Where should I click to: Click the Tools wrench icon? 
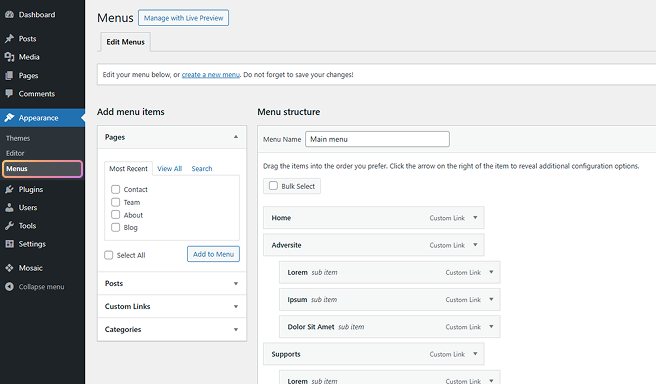point(9,226)
